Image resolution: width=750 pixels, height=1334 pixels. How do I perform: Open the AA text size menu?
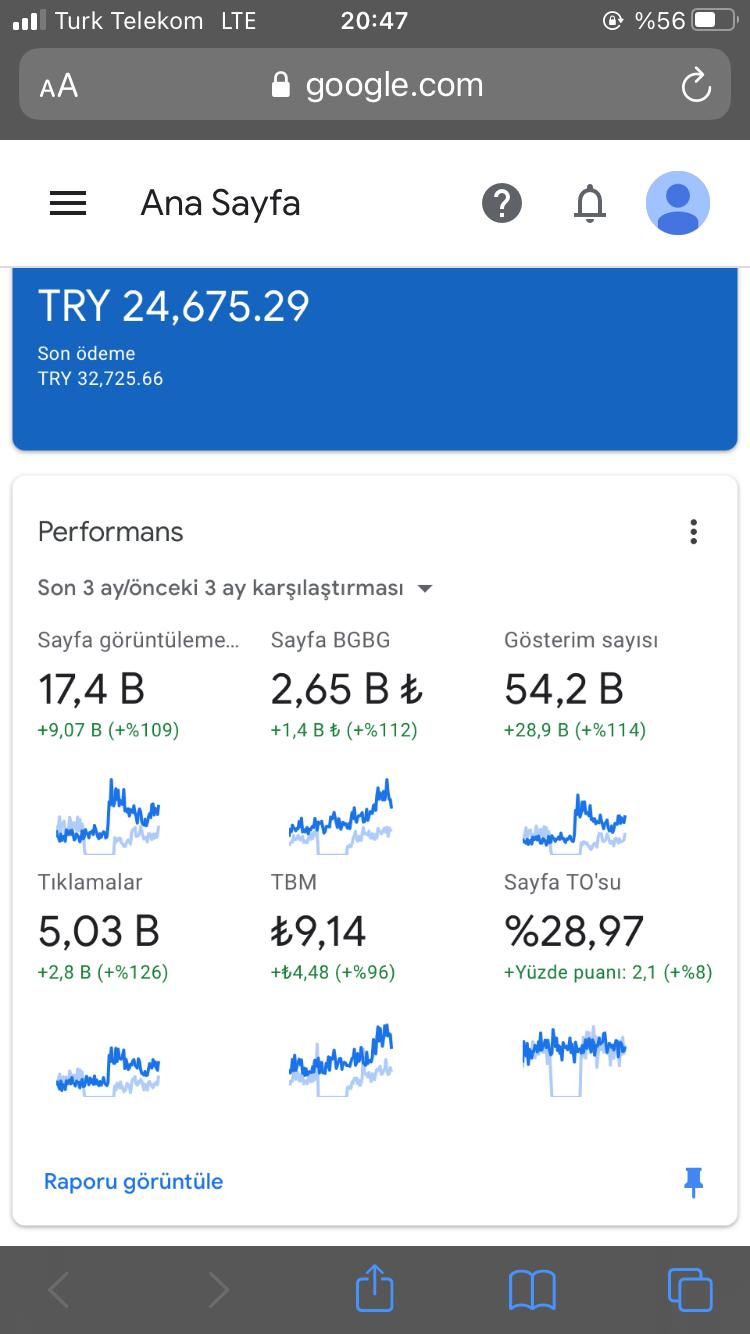click(x=59, y=86)
